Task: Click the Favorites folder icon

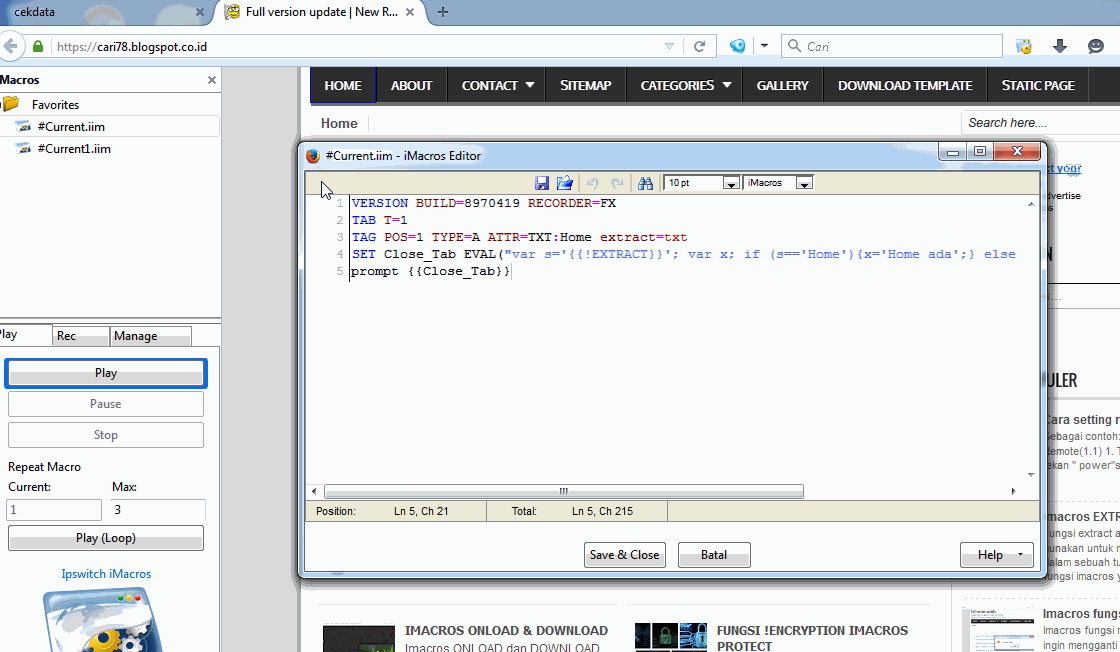Action: (11, 104)
